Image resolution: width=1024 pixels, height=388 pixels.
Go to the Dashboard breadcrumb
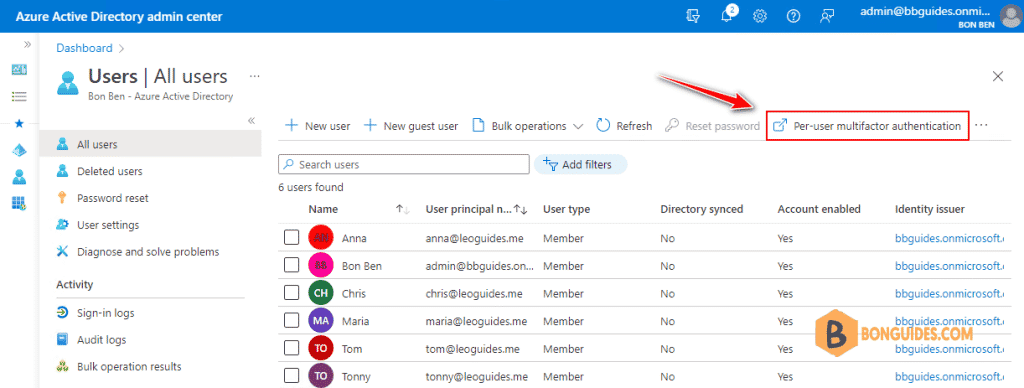tap(84, 48)
